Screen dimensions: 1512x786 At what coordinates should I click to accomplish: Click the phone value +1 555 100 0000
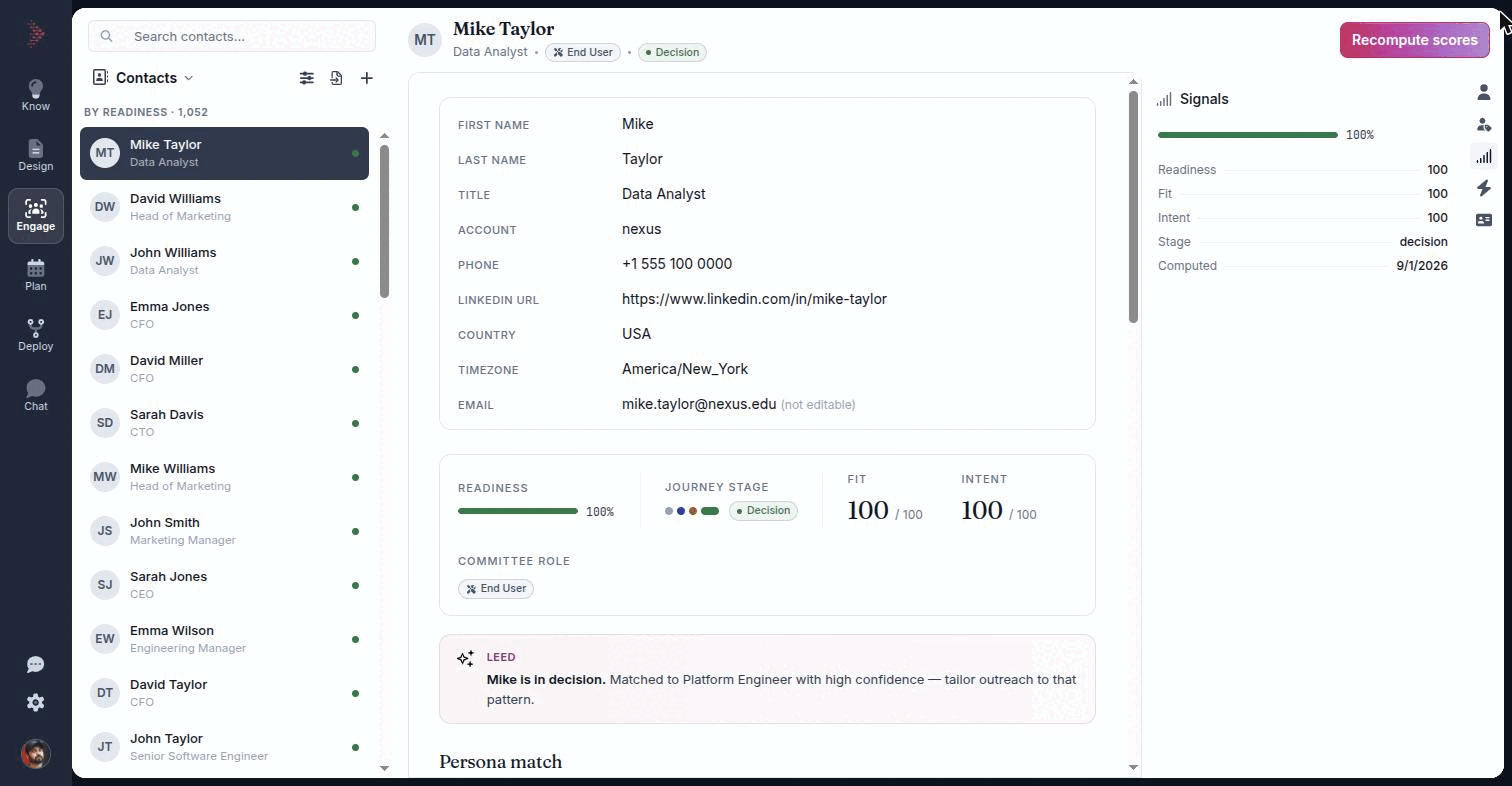coord(677,264)
